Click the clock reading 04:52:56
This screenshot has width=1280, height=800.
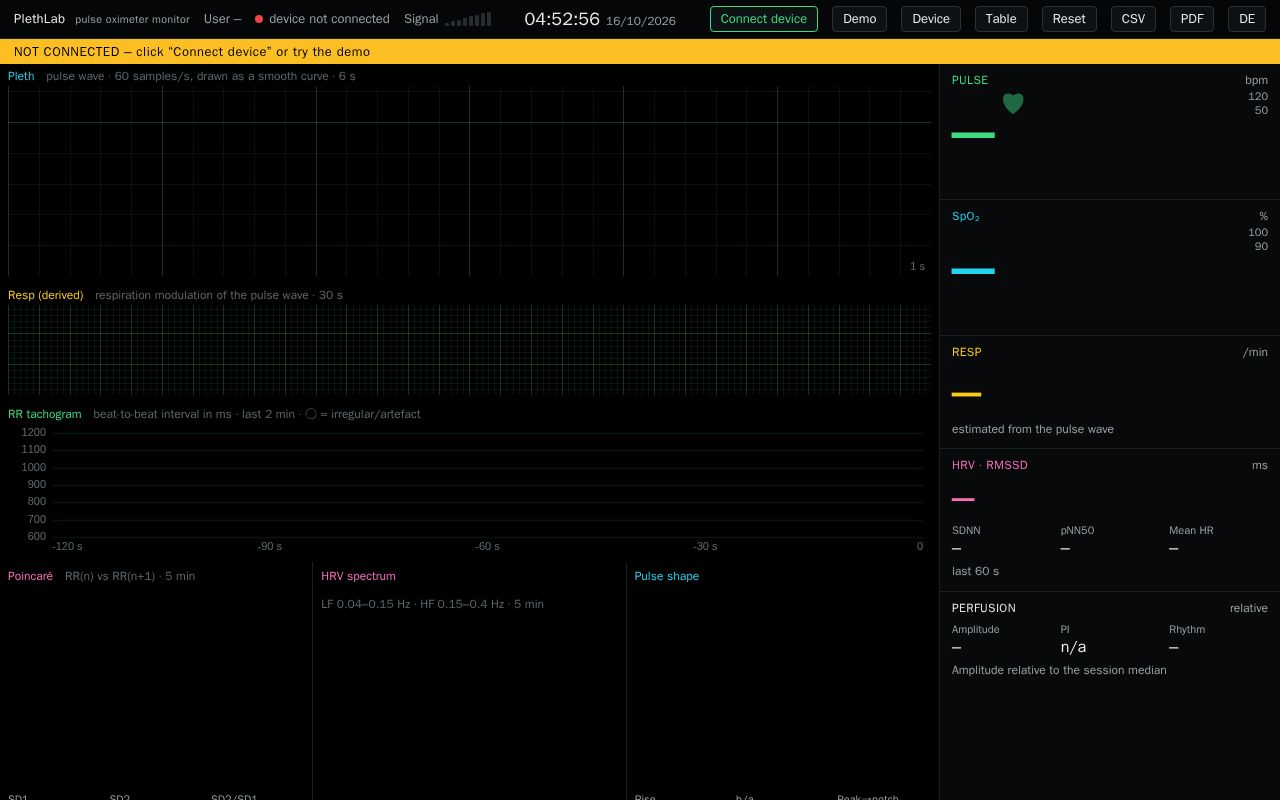click(x=562, y=19)
